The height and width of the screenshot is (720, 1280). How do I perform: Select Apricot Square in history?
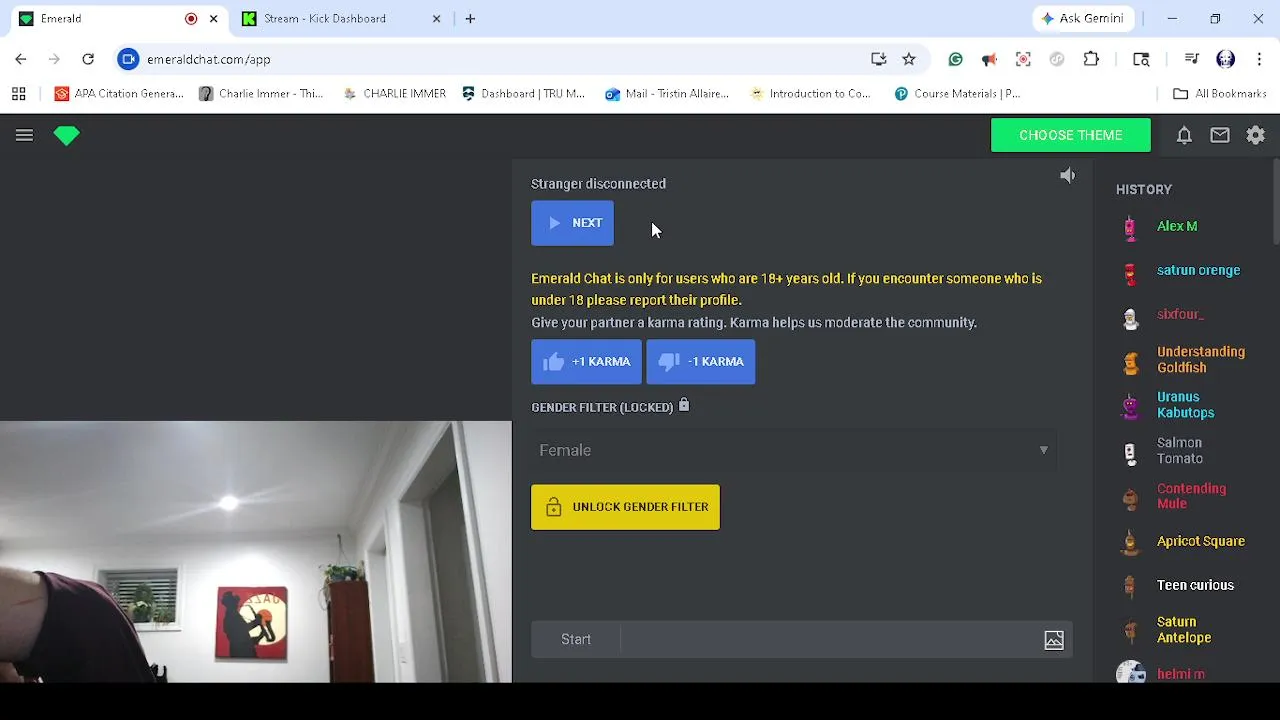(1200, 541)
